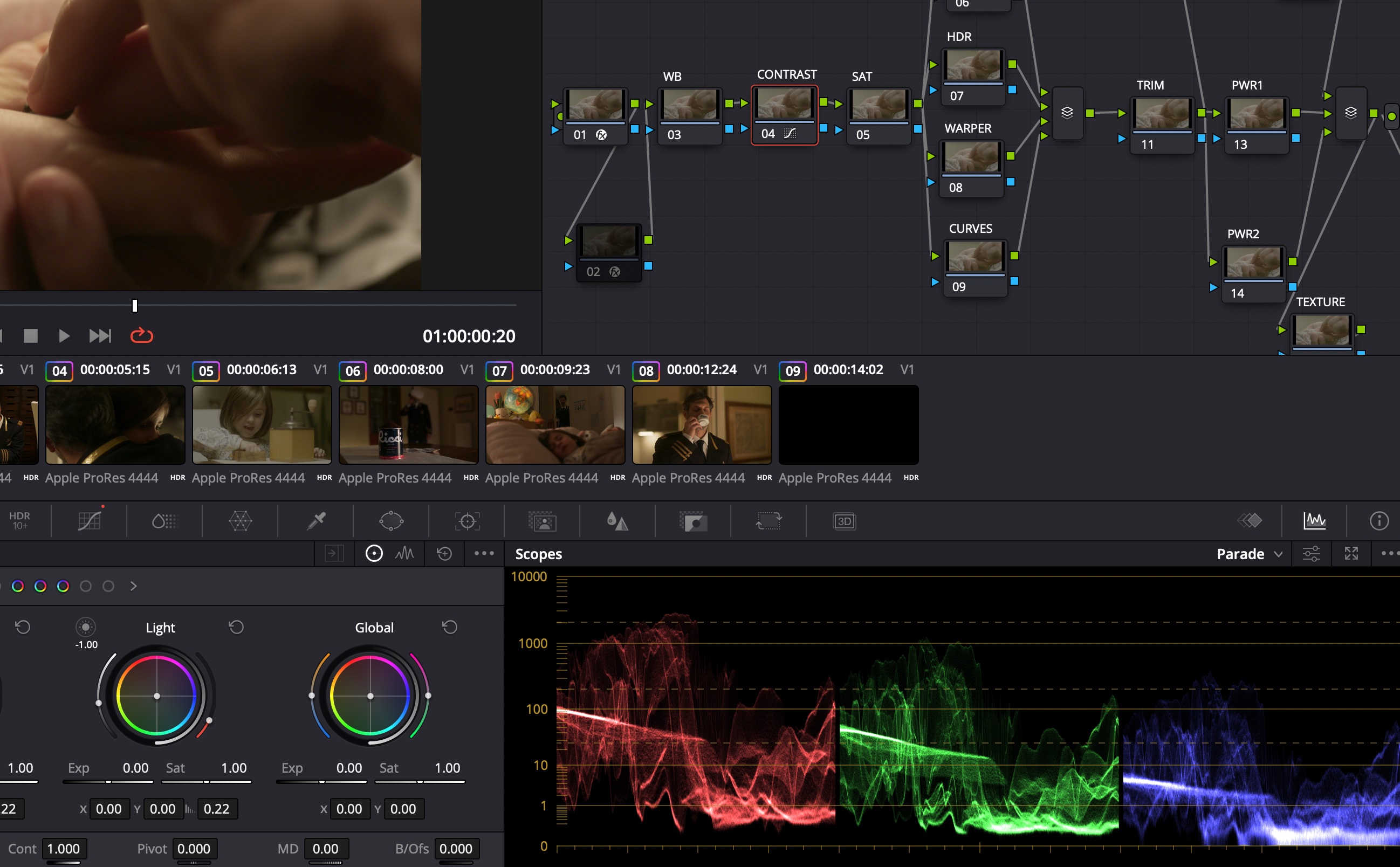1400x867 pixels.
Task: Enable the highlight waveform overlay toggle
Action: pyautogui.click(x=406, y=553)
